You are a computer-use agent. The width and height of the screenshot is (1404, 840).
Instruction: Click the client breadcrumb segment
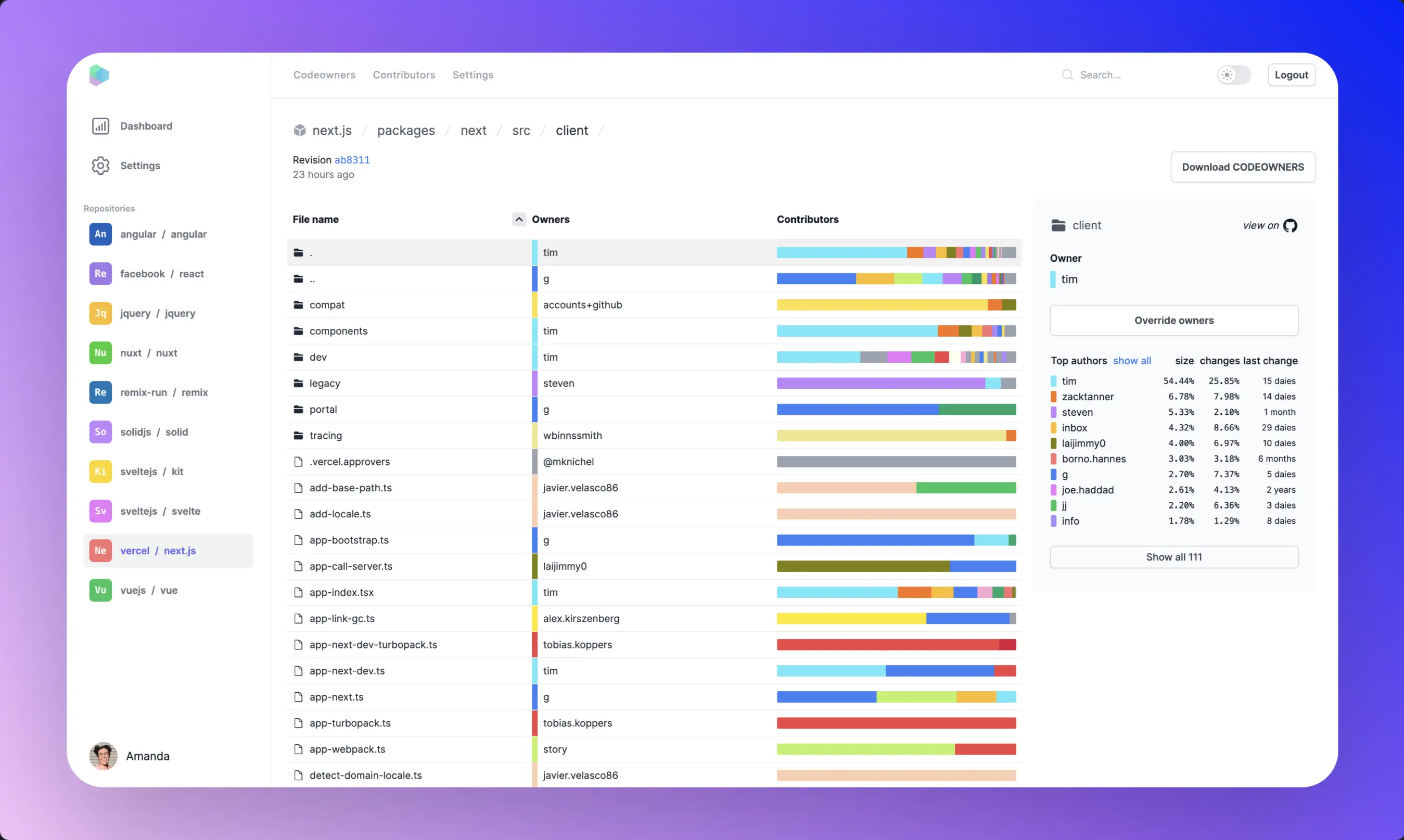pyautogui.click(x=571, y=130)
